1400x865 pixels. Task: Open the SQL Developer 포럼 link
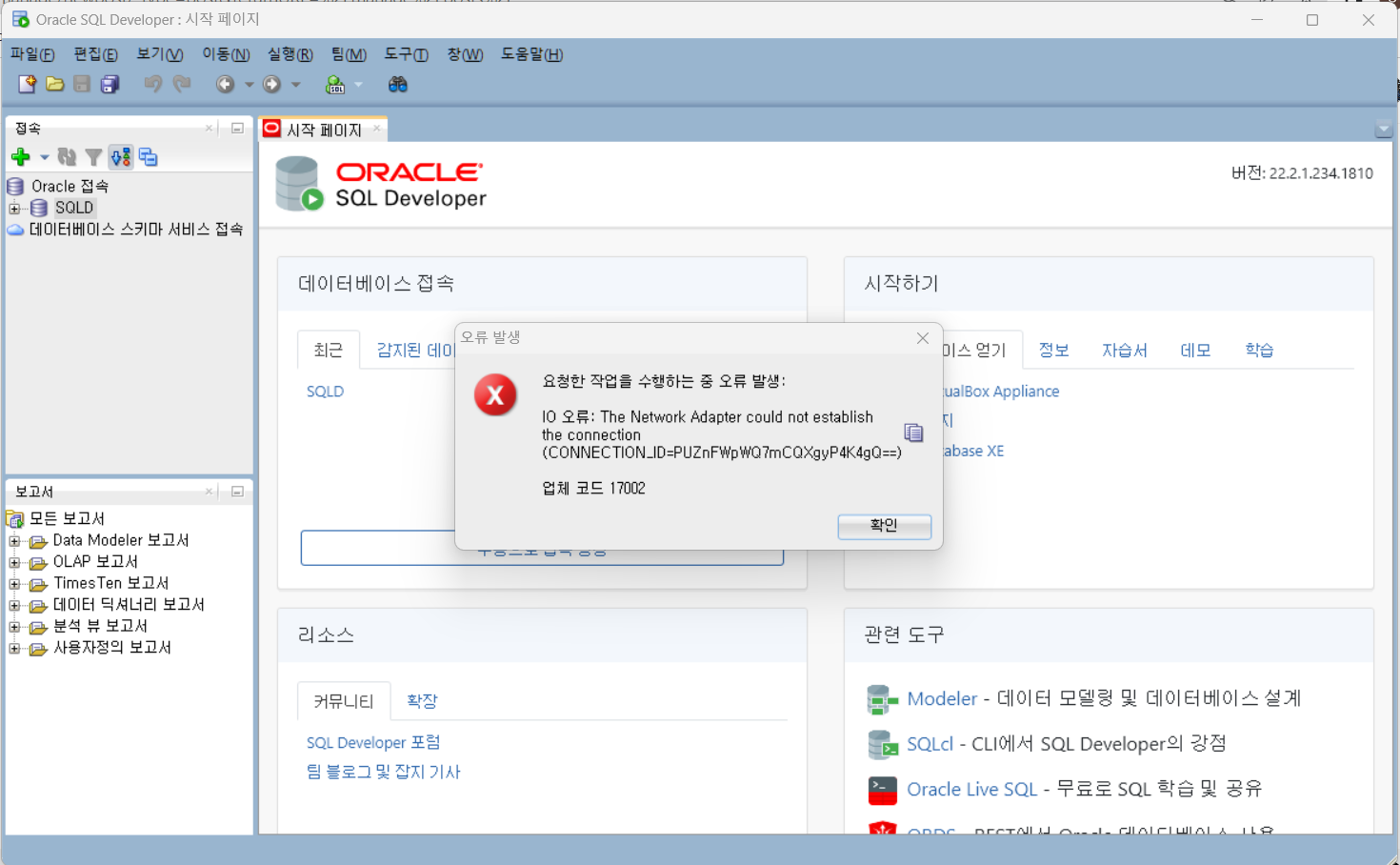pos(373,742)
